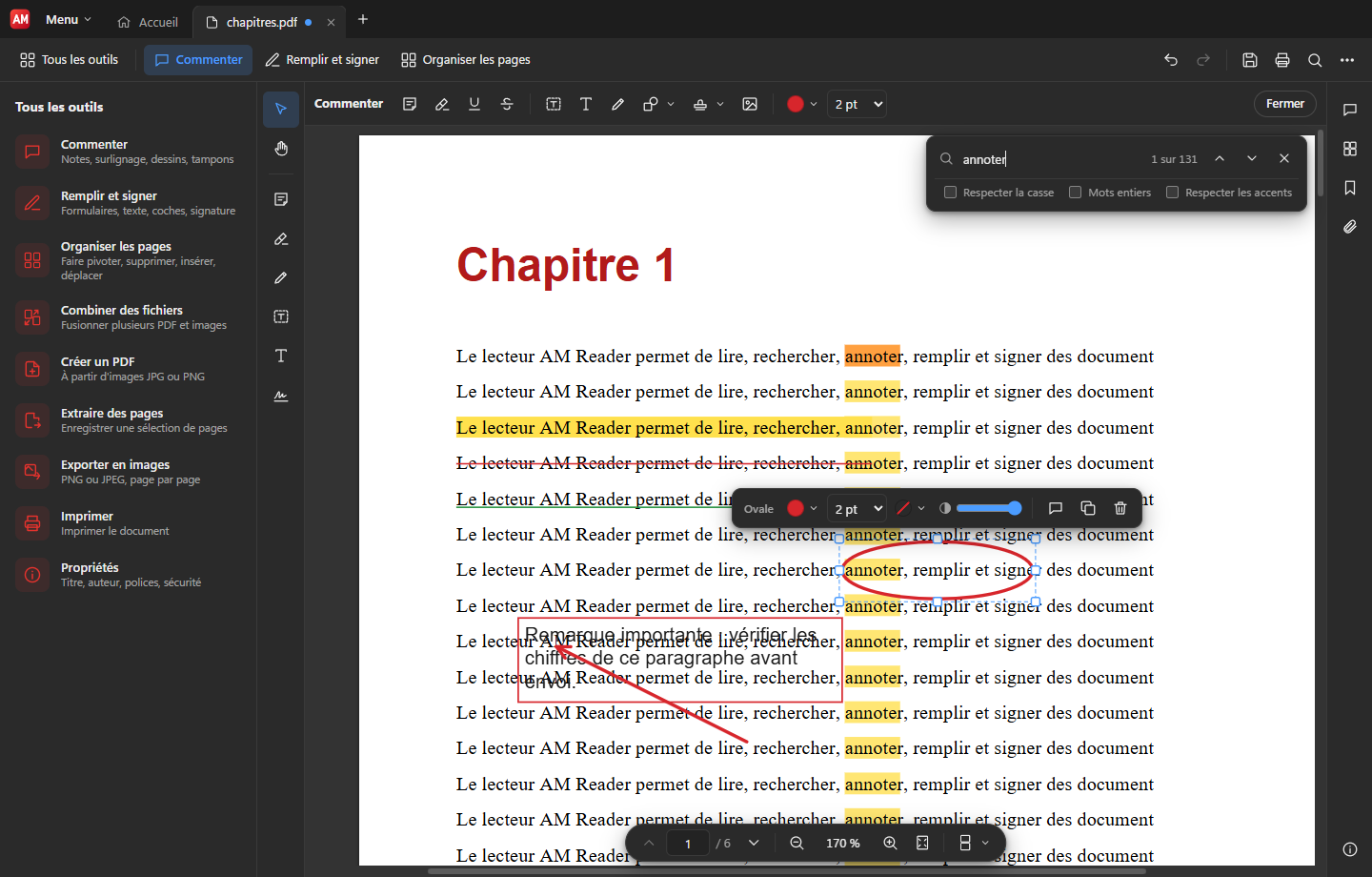
Task: Expand the page display mode dropdown arrow
Action: pyautogui.click(x=985, y=843)
